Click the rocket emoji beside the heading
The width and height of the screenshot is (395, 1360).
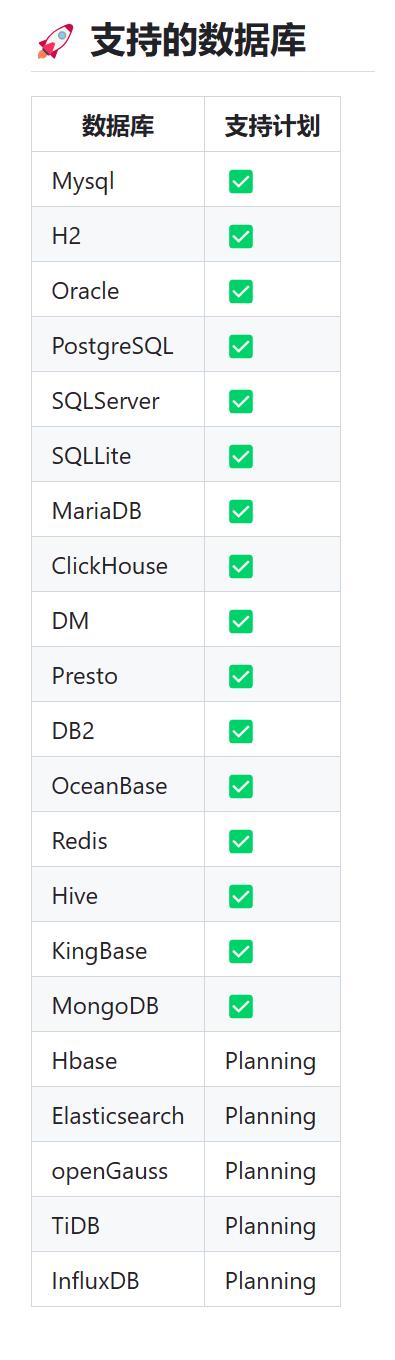[x=55, y=41]
